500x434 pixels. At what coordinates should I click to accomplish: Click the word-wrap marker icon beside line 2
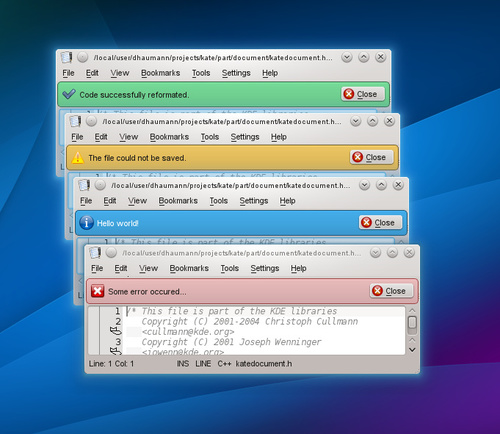tap(116, 331)
